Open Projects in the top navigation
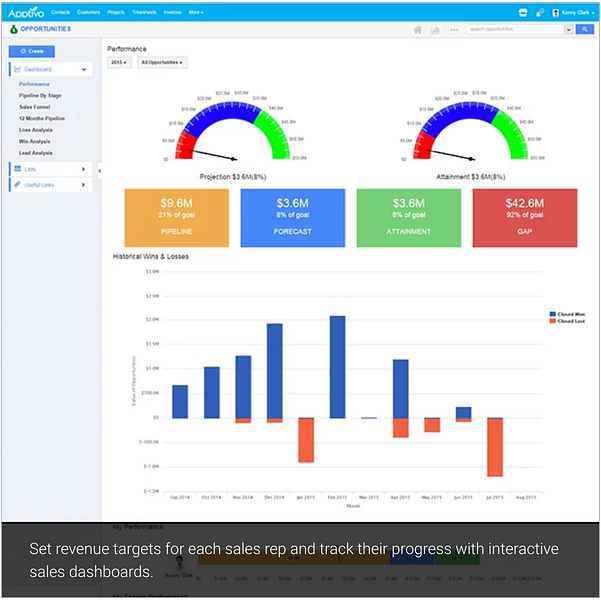 (x=116, y=12)
